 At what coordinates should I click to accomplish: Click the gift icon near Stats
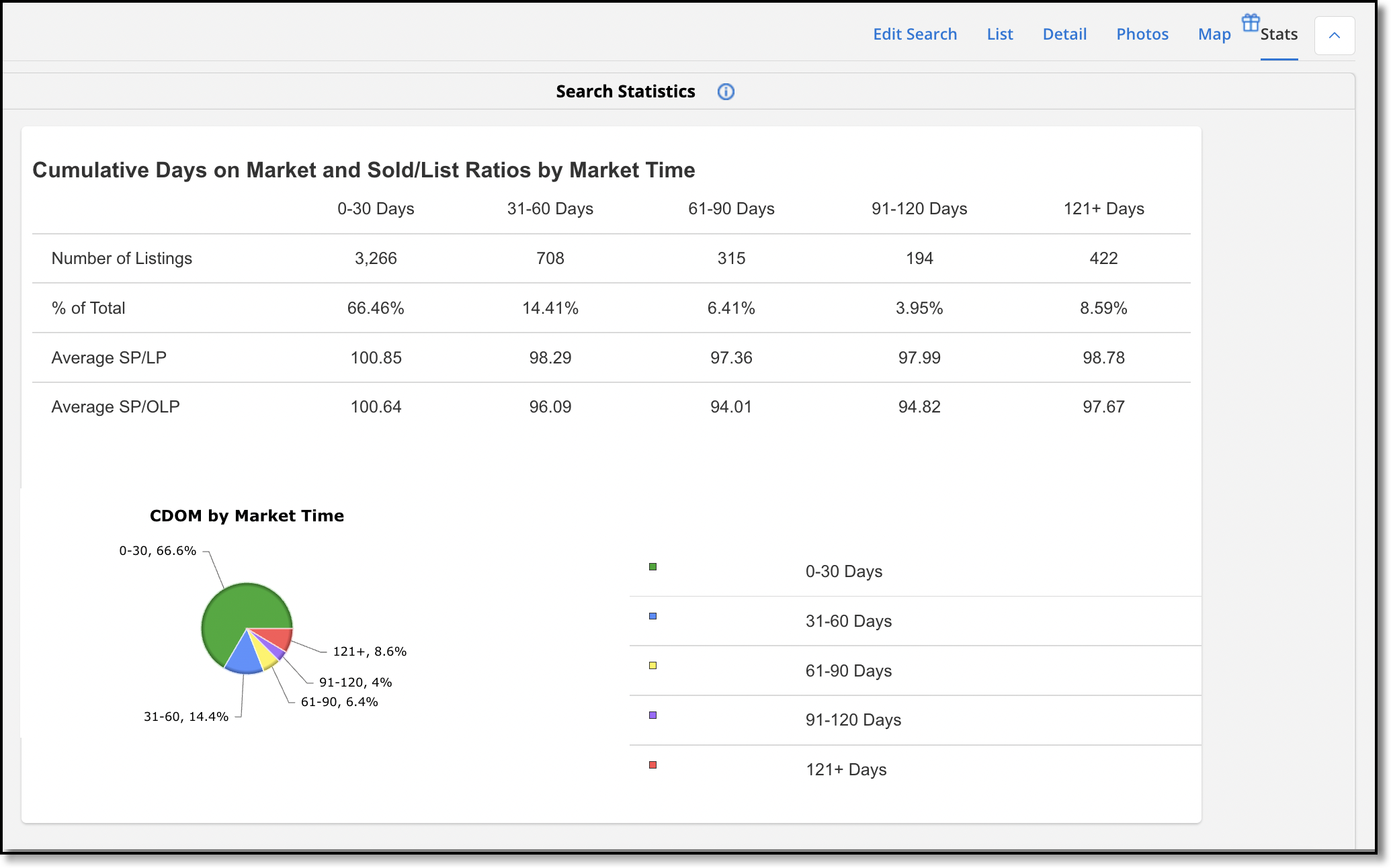coord(1251,23)
